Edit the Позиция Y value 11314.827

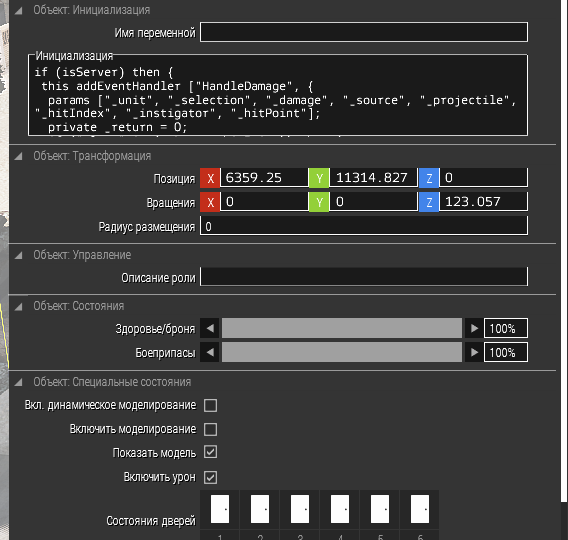(x=373, y=177)
